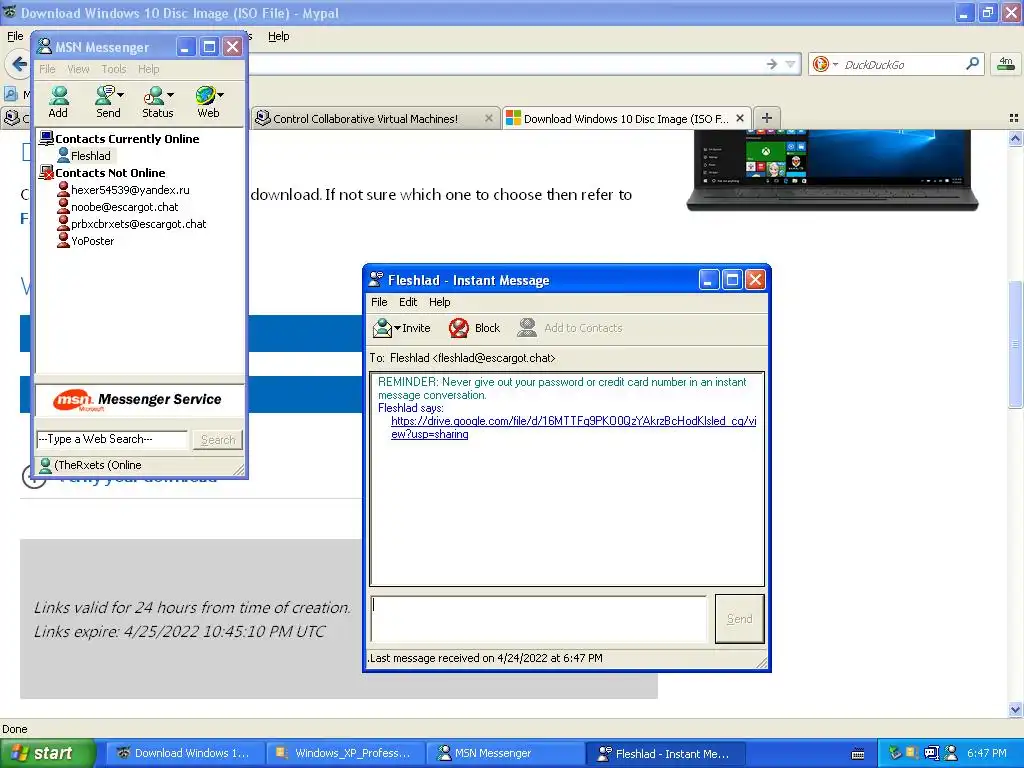Open Help menu in MSN Messenger
This screenshot has width=1024, height=768.
(148, 69)
